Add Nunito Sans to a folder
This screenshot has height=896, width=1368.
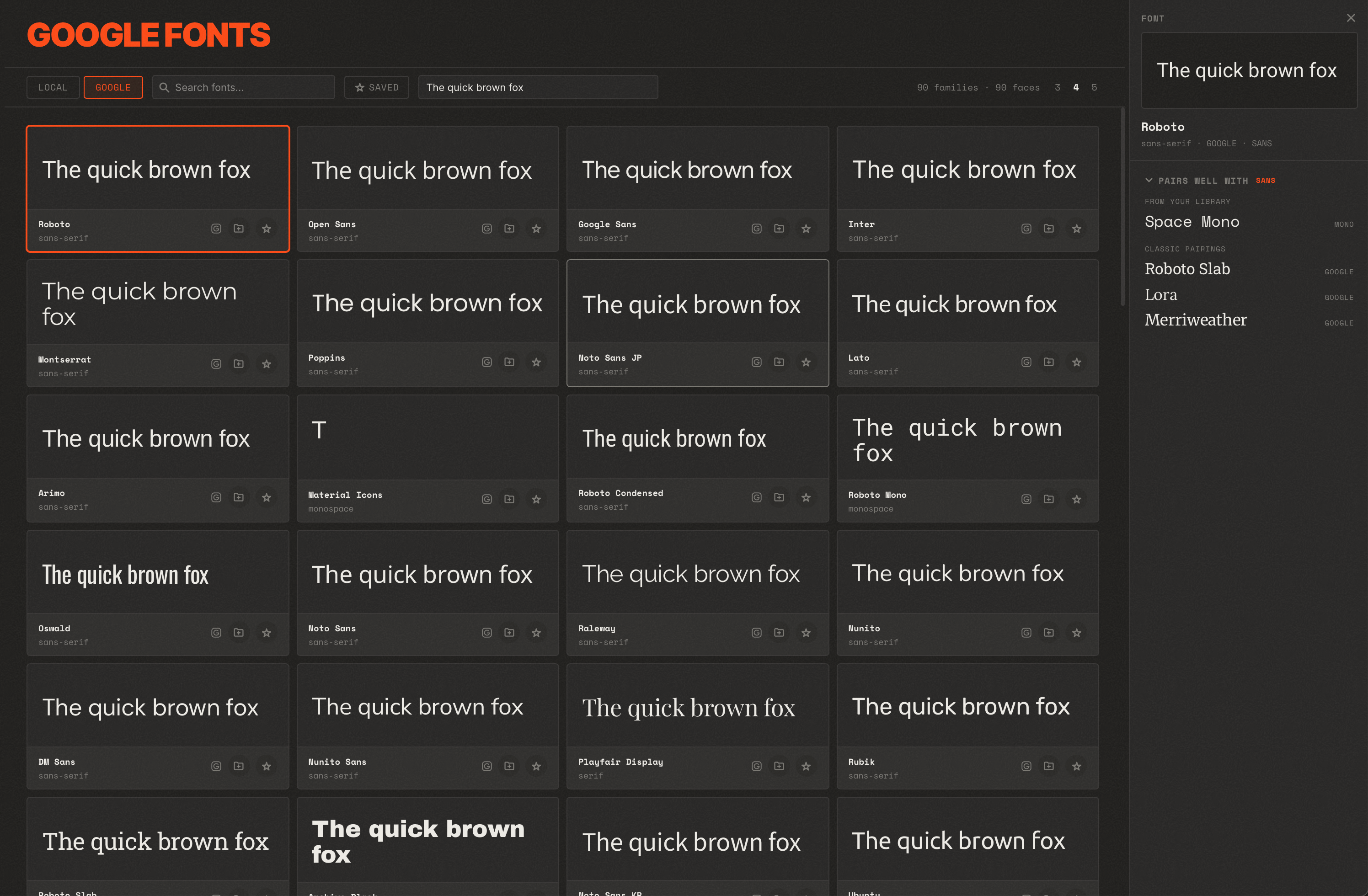[x=509, y=766]
